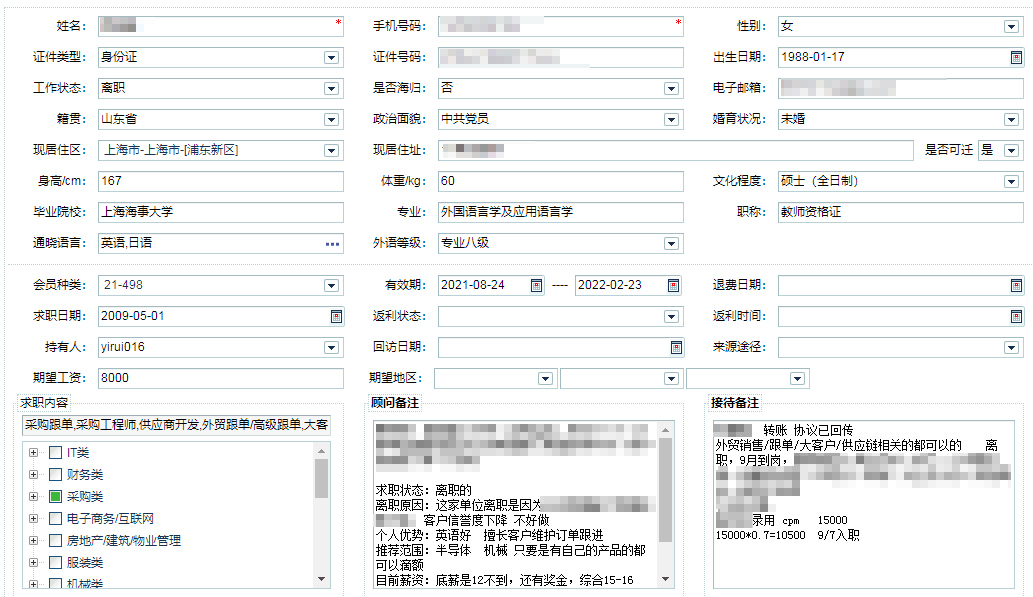Check the 房地产/建筑/物业管理 checkbox

pos(55,540)
